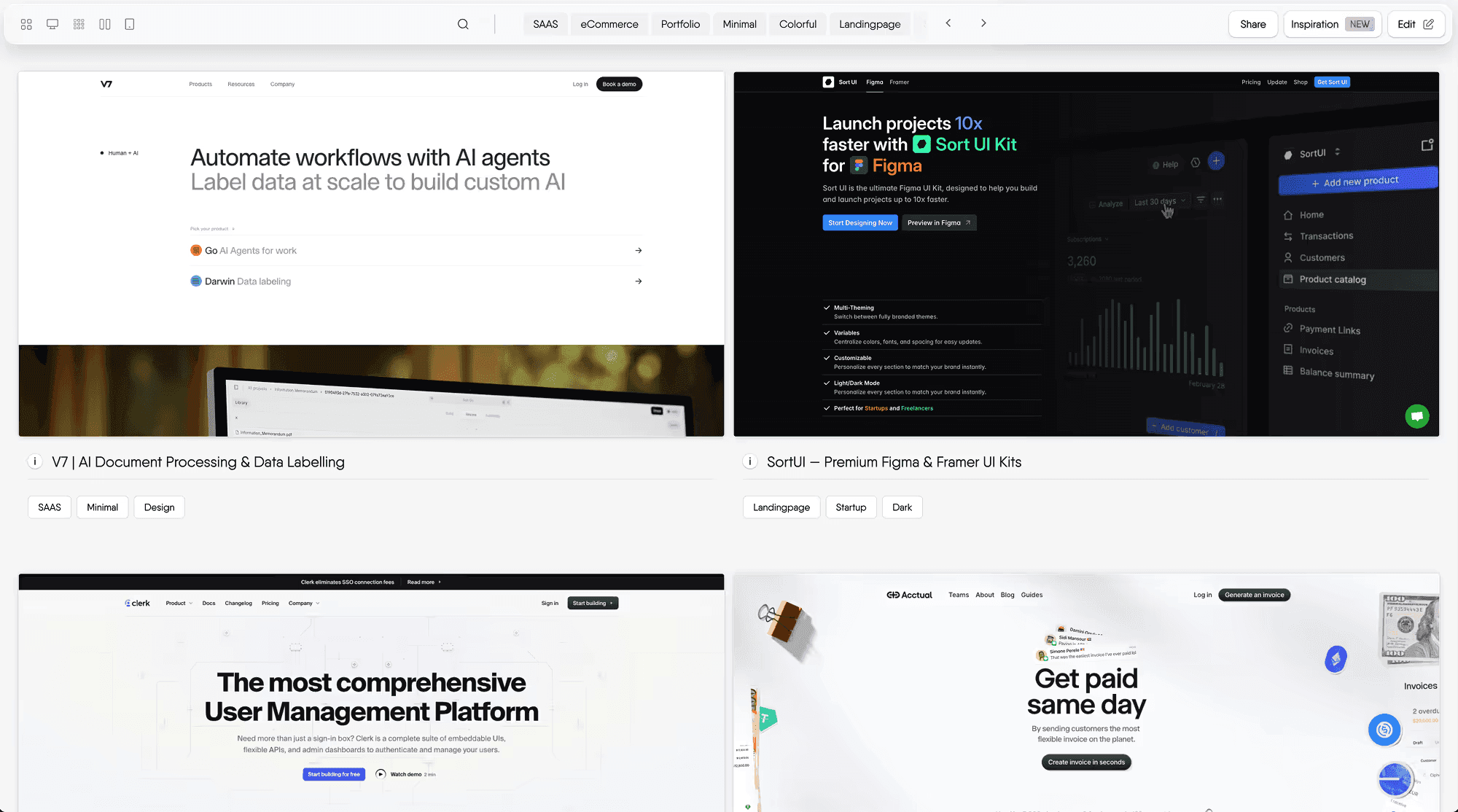The height and width of the screenshot is (812, 1458).
Task: Click the green chat bubble in SortUI preview
Action: click(1417, 416)
